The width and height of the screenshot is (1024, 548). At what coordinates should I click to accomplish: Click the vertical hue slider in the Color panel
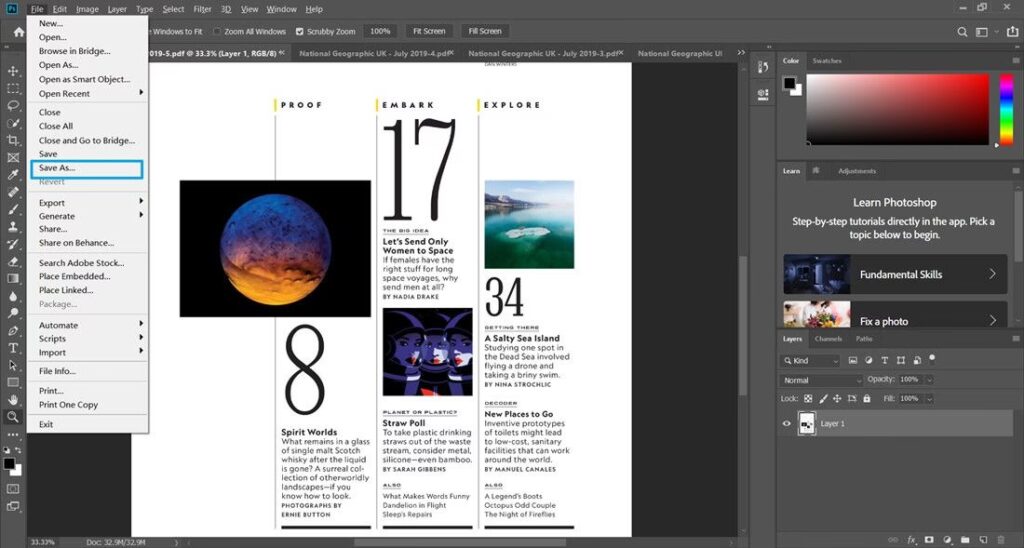[1006, 110]
